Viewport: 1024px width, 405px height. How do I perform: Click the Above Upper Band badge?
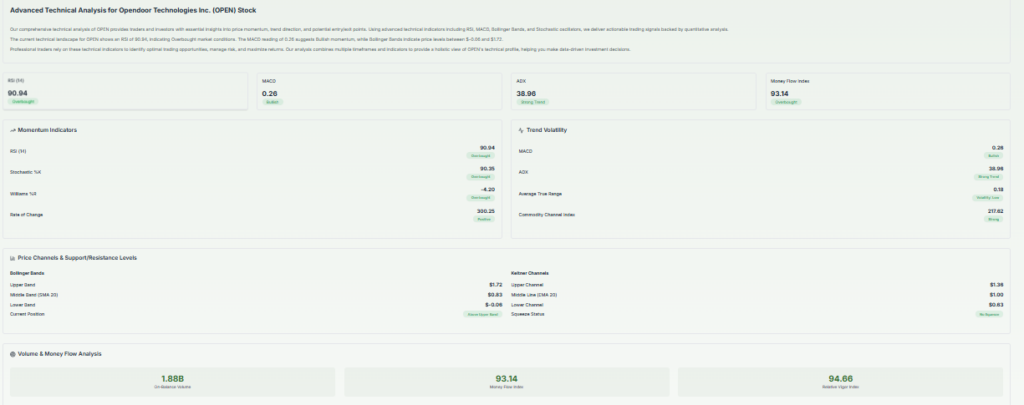tap(483, 314)
